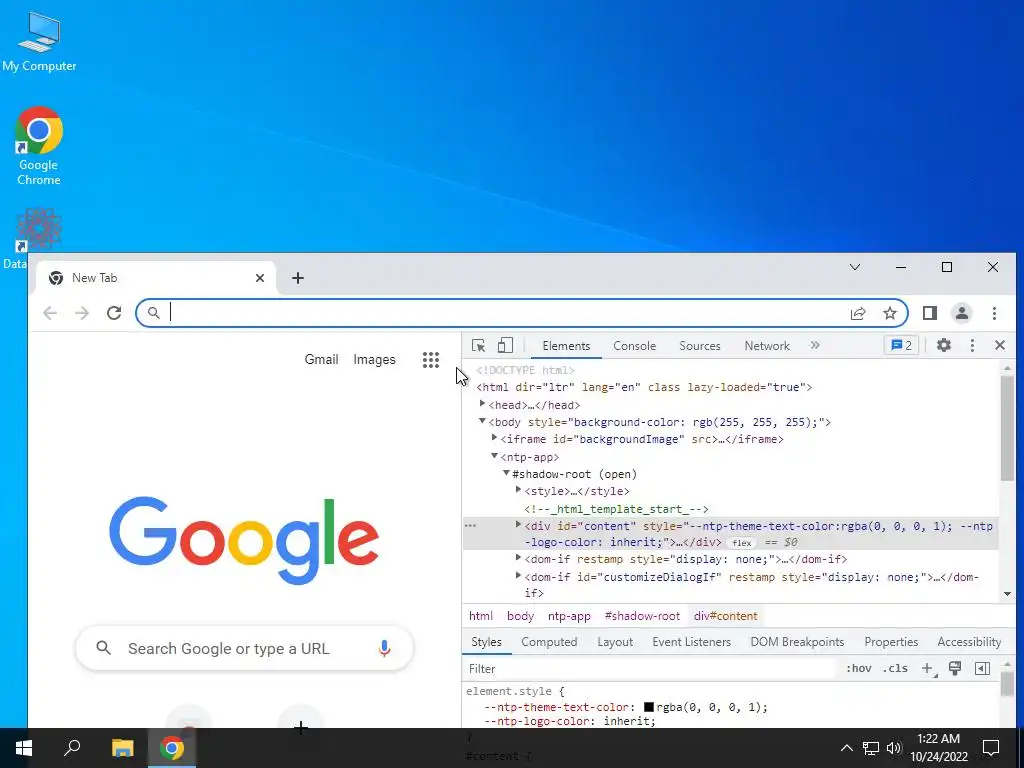Expand the customizeDialogIf dom-if node
Screen dimensions: 1024x768
(519, 575)
